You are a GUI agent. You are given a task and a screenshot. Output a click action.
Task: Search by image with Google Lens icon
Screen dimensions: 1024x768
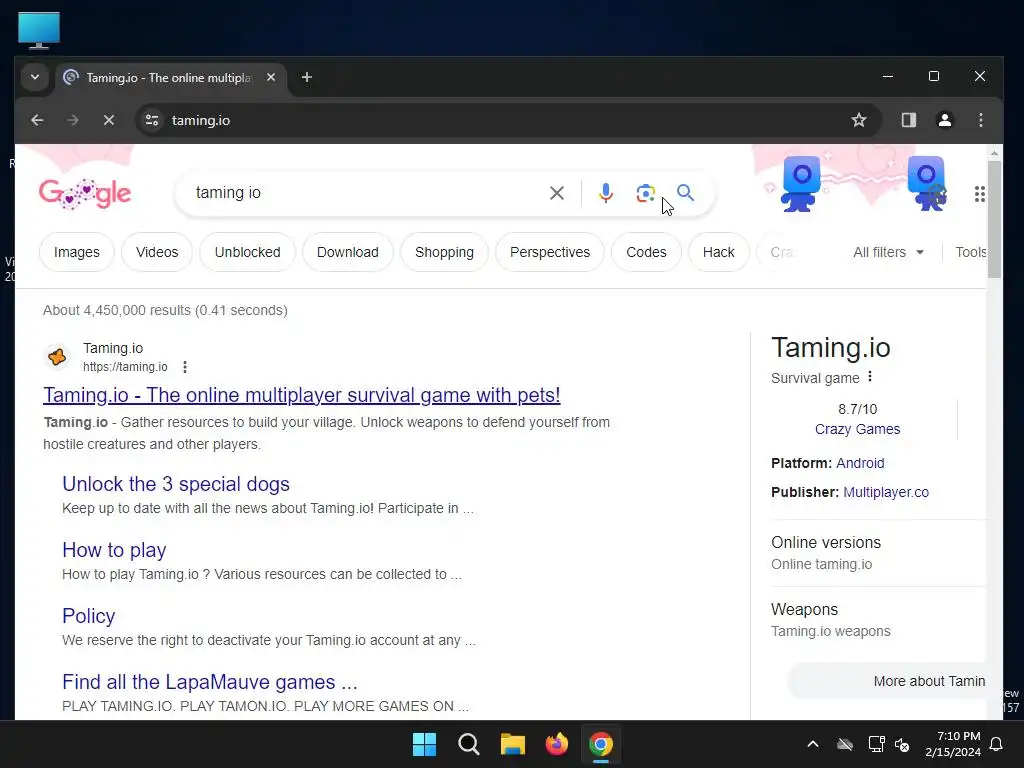tap(645, 193)
